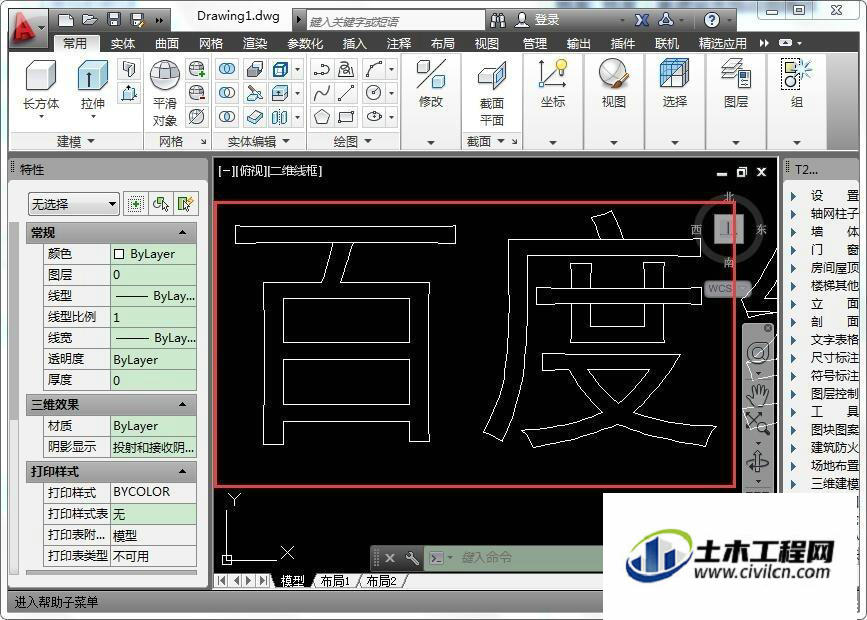The height and width of the screenshot is (620, 867).
Task: Switch to the 常用 ribbon tab
Action: (76, 43)
